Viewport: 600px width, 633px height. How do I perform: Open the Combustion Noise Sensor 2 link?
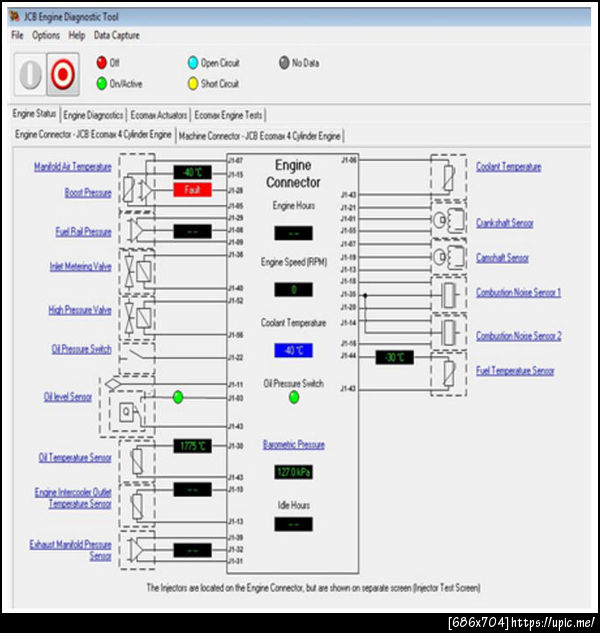pos(519,336)
